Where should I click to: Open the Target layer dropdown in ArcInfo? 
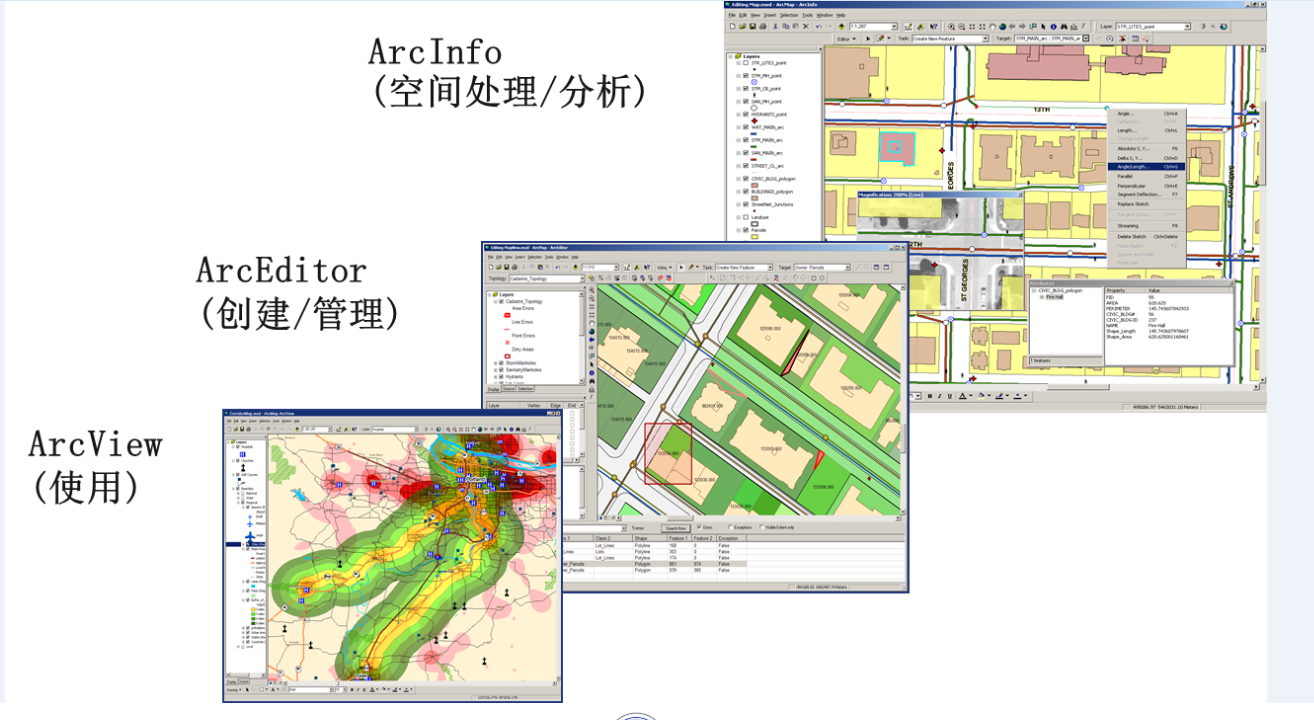(x=1085, y=37)
